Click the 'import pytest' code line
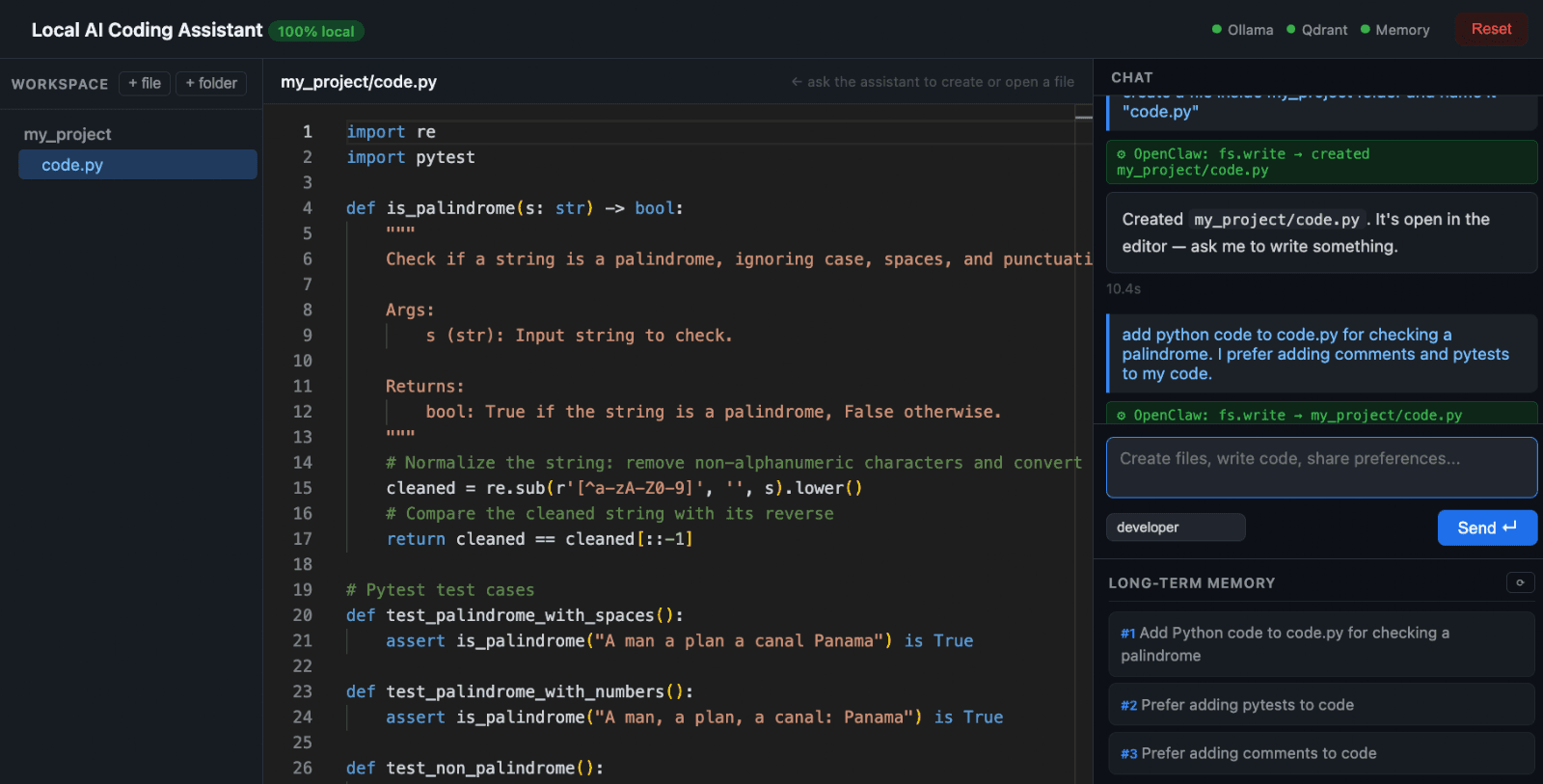 pos(411,157)
